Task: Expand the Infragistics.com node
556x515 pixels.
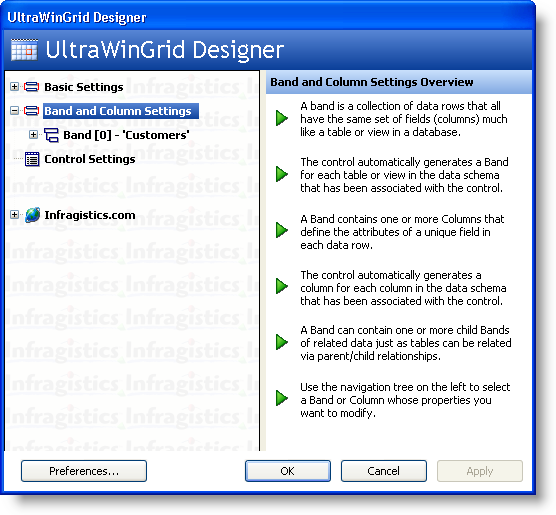Action: (x=14, y=215)
